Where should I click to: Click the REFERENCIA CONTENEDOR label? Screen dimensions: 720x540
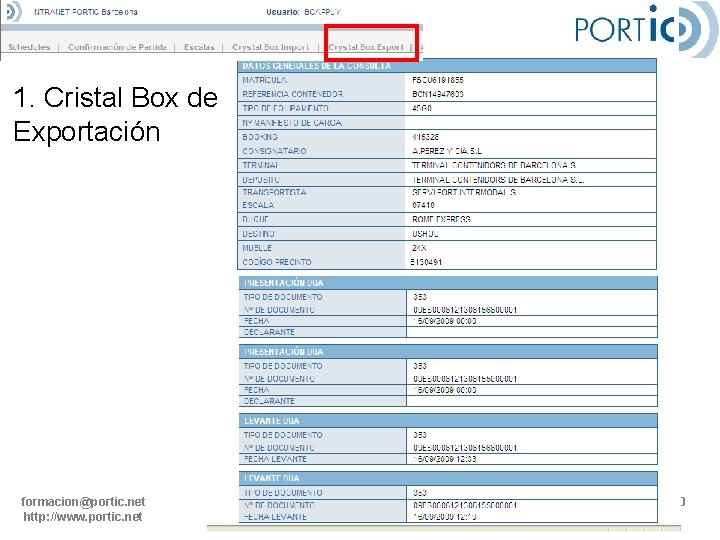click(292, 94)
